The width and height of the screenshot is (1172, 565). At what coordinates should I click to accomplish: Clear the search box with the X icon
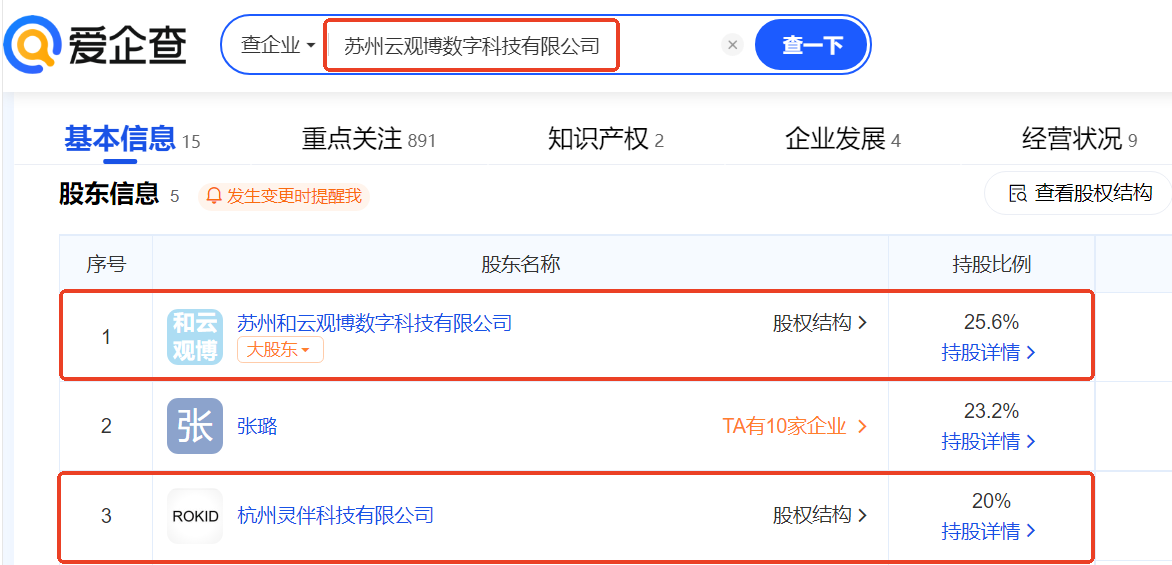coord(732,46)
